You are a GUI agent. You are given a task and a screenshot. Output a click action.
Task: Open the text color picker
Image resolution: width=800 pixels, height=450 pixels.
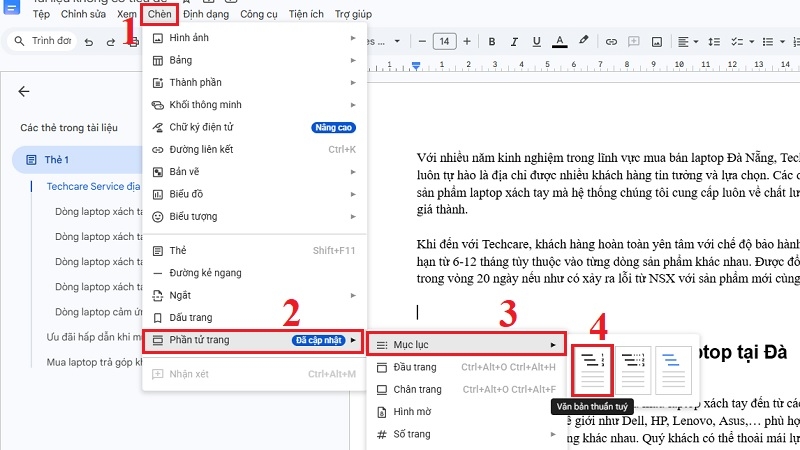[560, 41]
